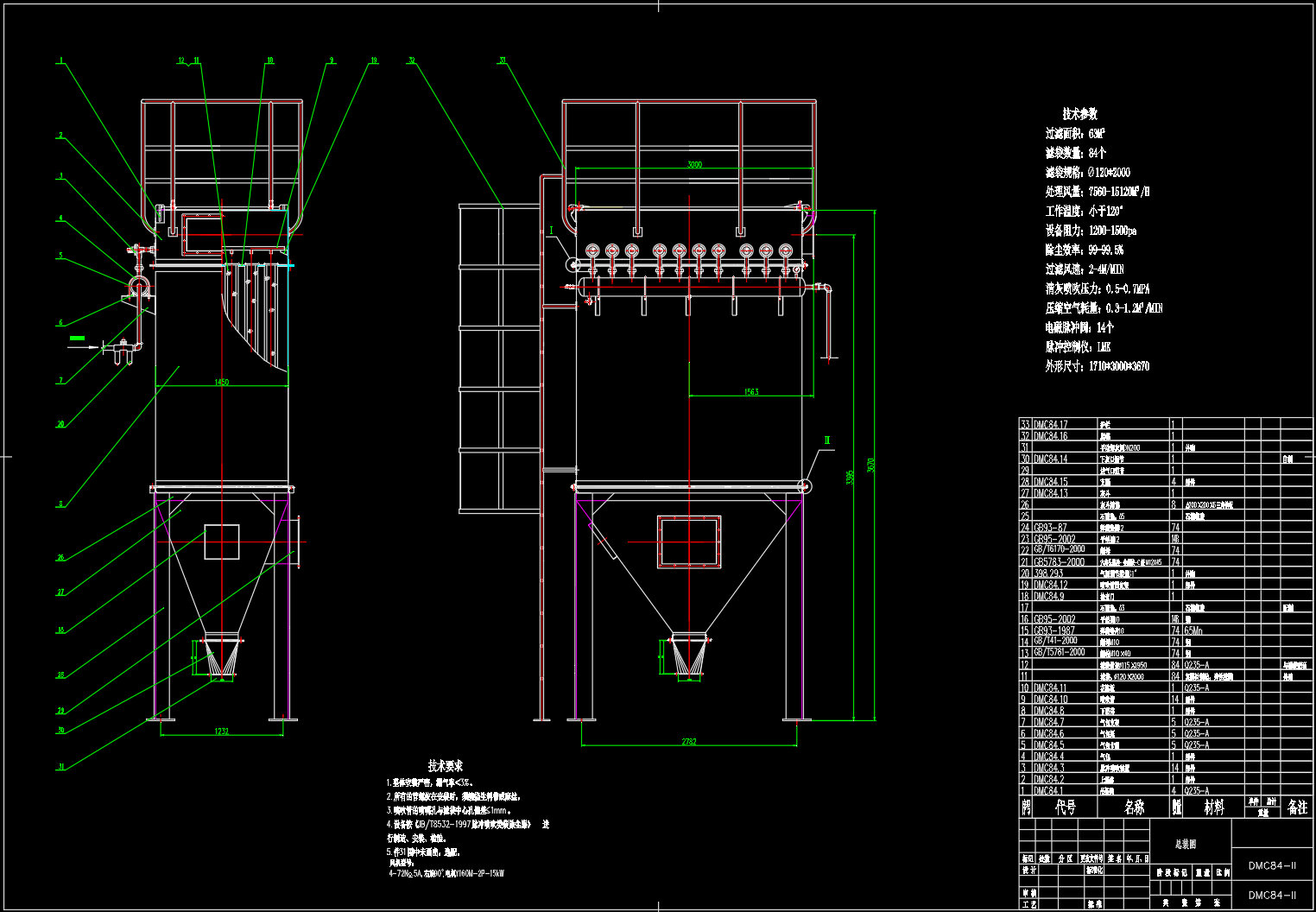Click part balloon number 1

click(60, 61)
